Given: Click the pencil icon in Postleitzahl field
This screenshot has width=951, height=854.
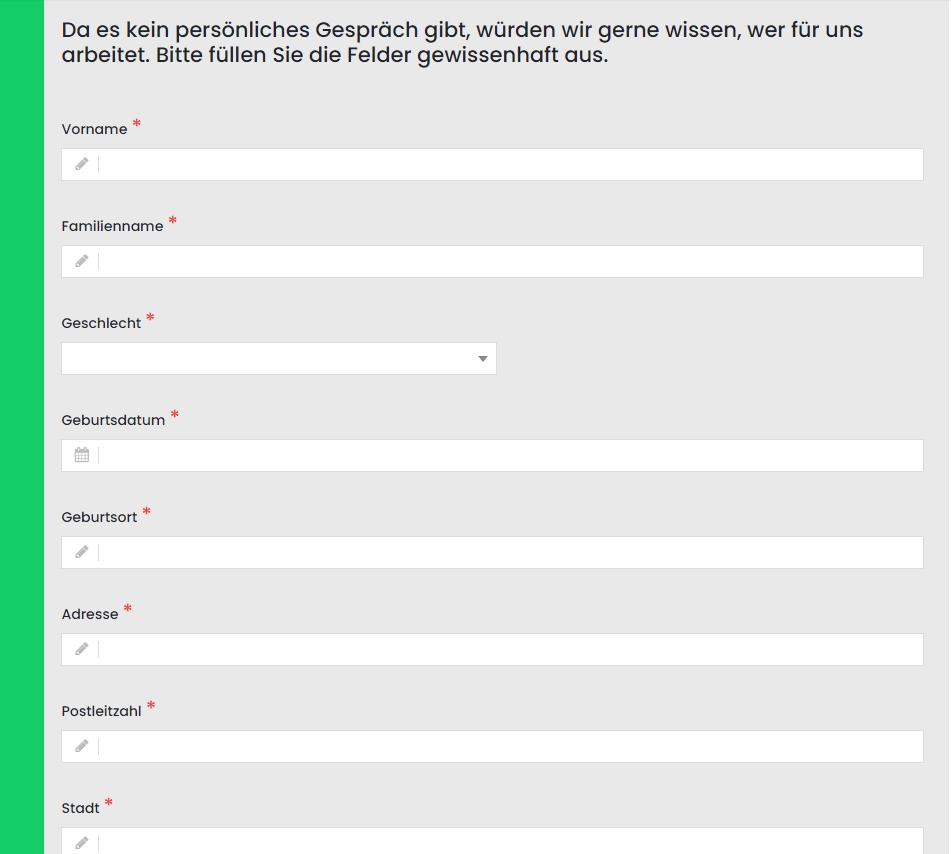Looking at the screenshot, I should 81,746.
